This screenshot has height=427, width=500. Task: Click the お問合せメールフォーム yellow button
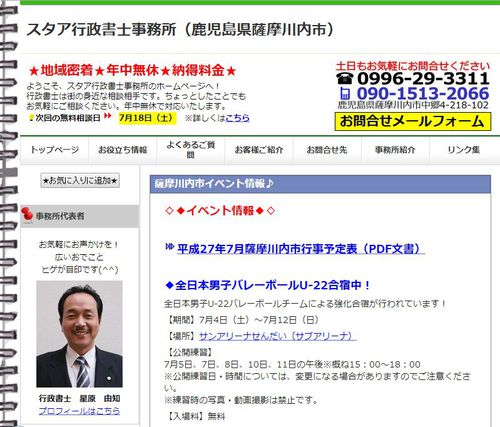click(x=412, y=121)
